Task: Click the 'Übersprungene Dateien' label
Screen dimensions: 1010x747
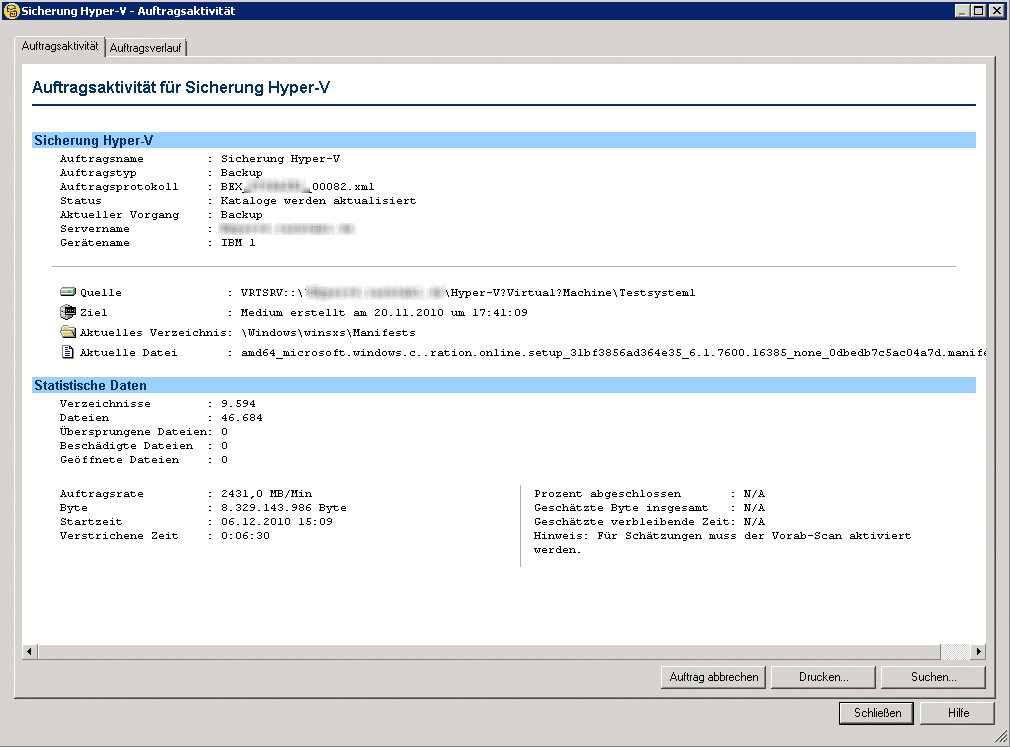Action: point(133,431)
